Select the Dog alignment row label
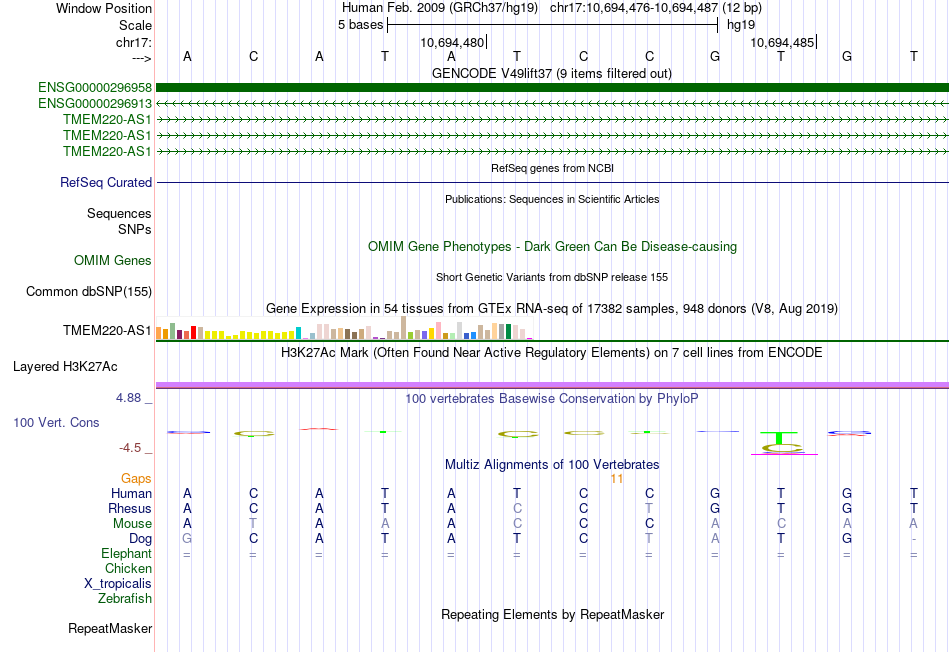The width and height of the screenshot is (950, 652). pos(140,539)
